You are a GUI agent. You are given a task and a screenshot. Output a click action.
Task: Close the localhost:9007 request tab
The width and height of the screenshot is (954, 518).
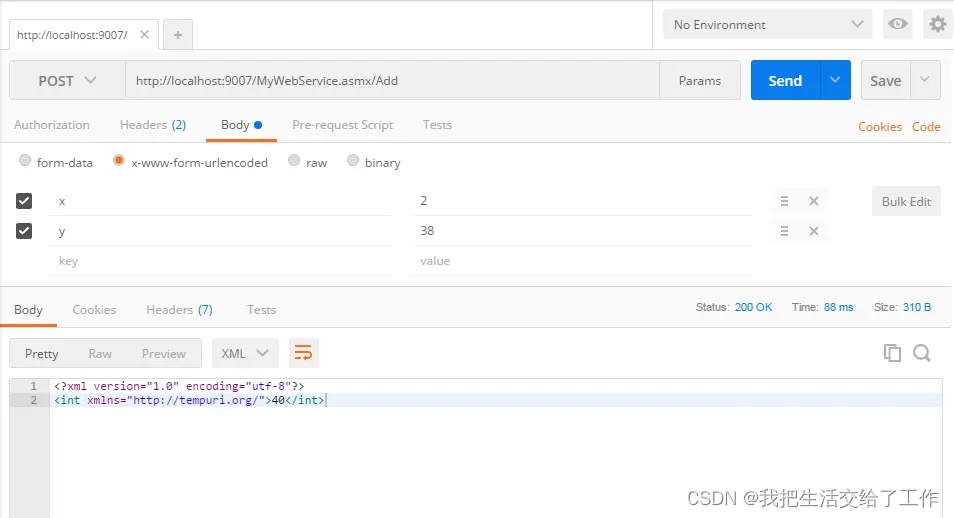144,35
